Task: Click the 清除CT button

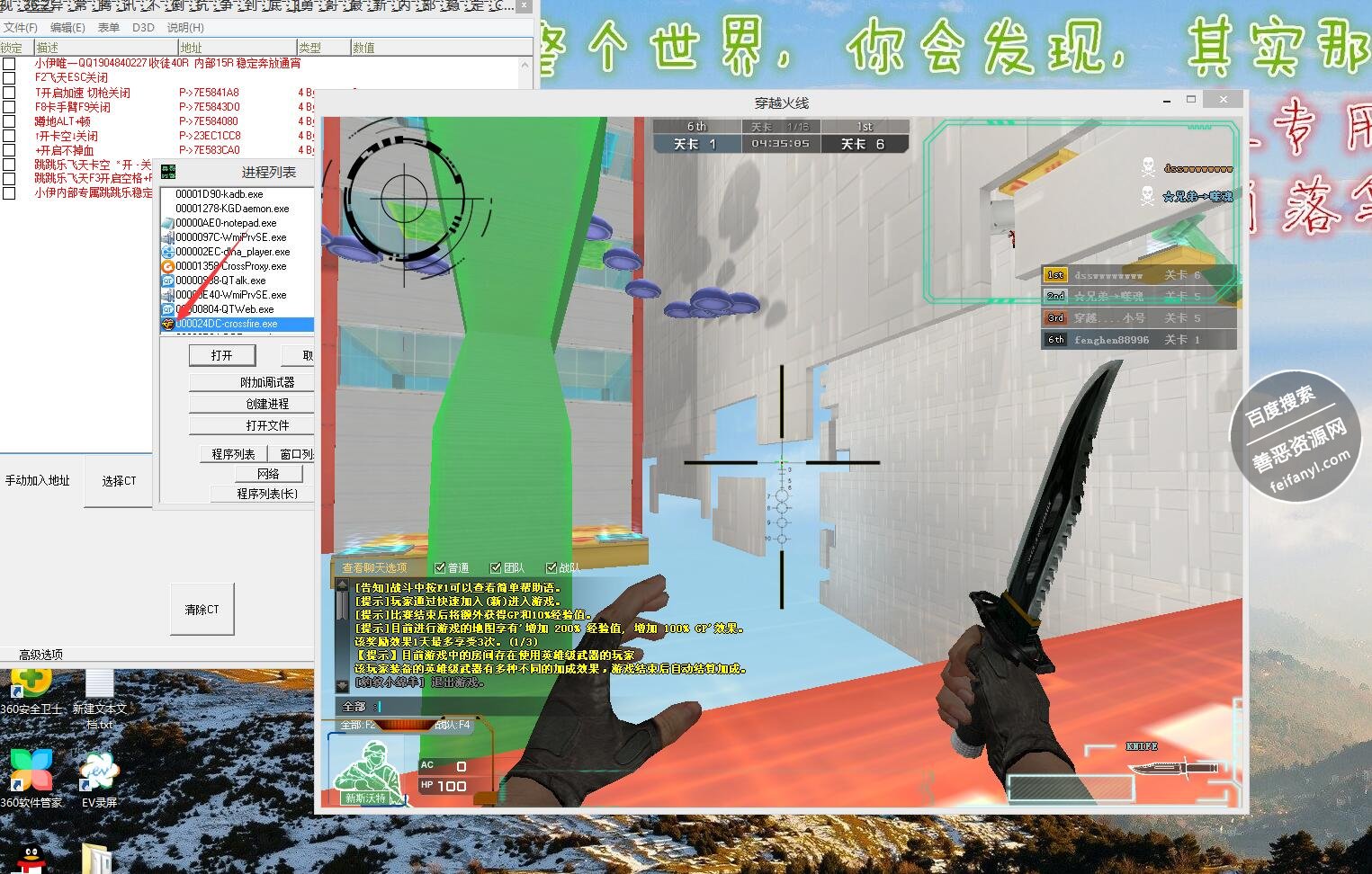Action: (x=202, y=609)
